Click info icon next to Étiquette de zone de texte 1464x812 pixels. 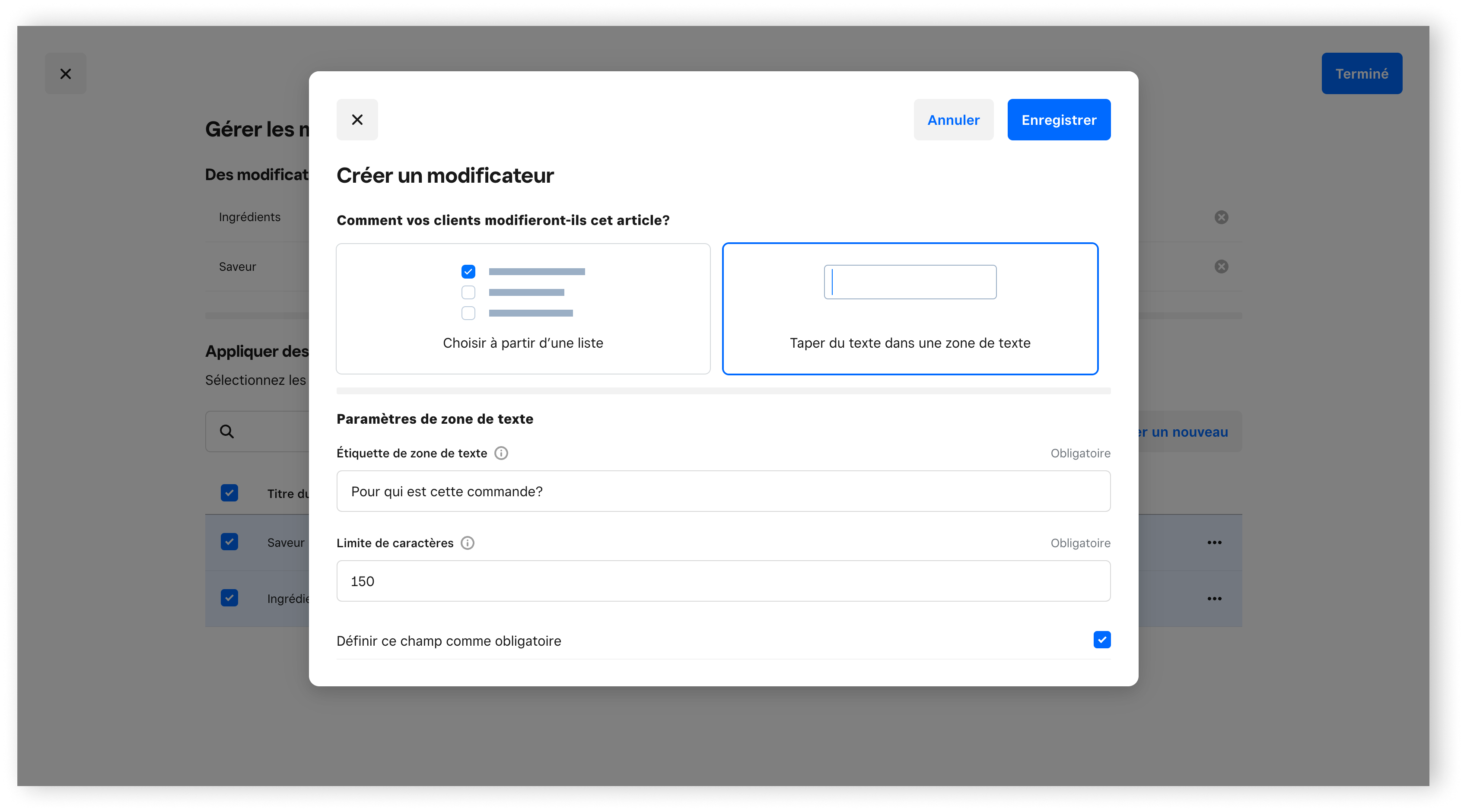501,453
